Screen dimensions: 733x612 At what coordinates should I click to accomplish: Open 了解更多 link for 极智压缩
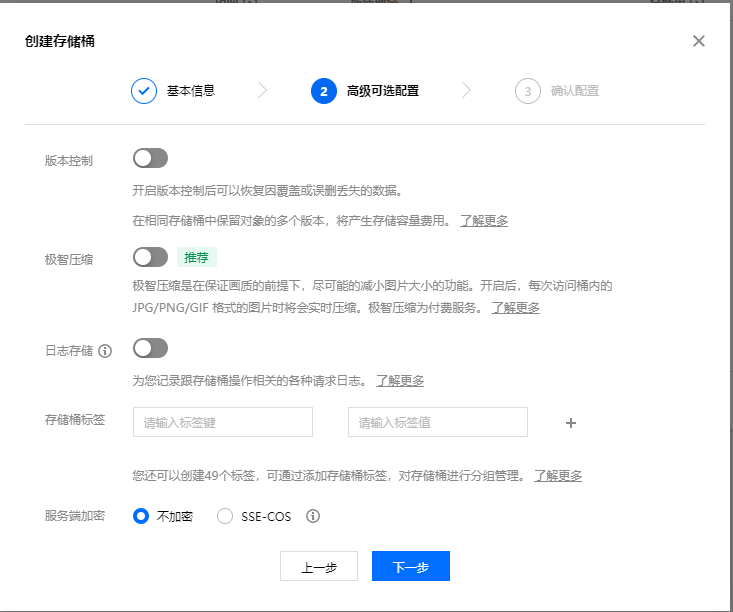point(516,308)
